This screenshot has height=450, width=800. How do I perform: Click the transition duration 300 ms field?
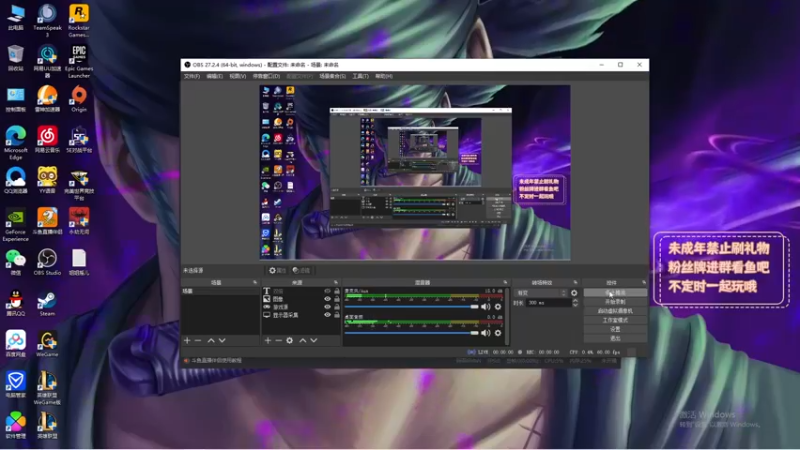(549, 303)
